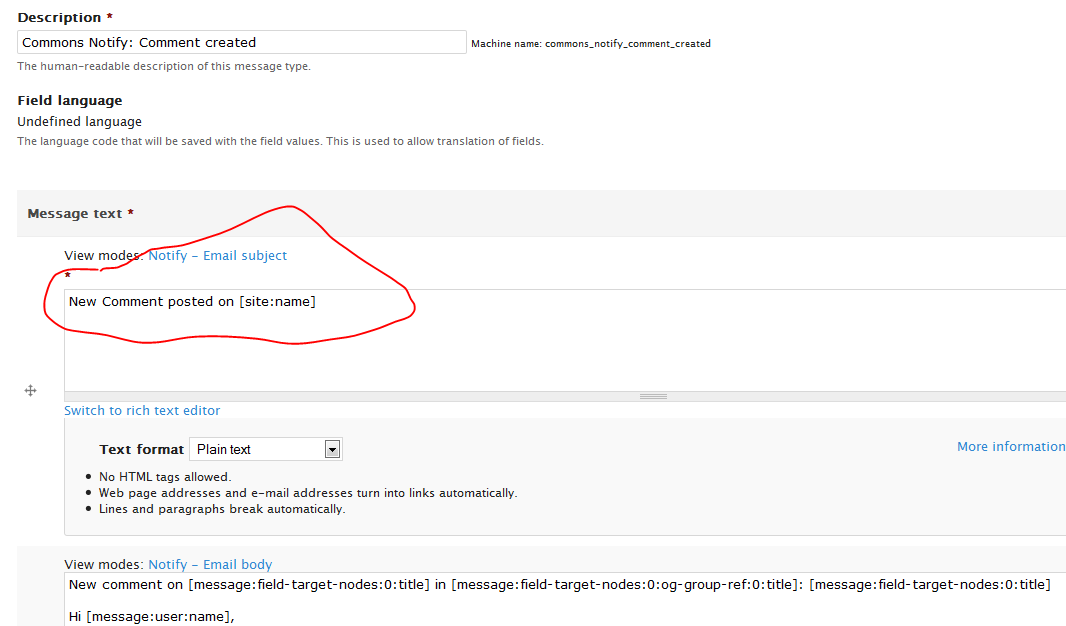
Task: Click the asterisk above the email subject field
Action: [x=68, y=272]
